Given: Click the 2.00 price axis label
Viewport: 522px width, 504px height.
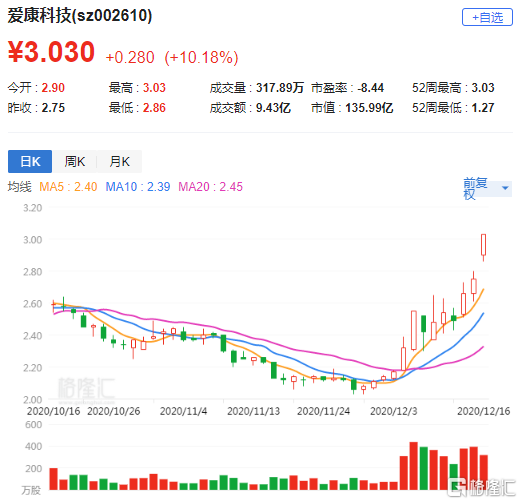Looking at the screenshot, I should tap(33, 399).
